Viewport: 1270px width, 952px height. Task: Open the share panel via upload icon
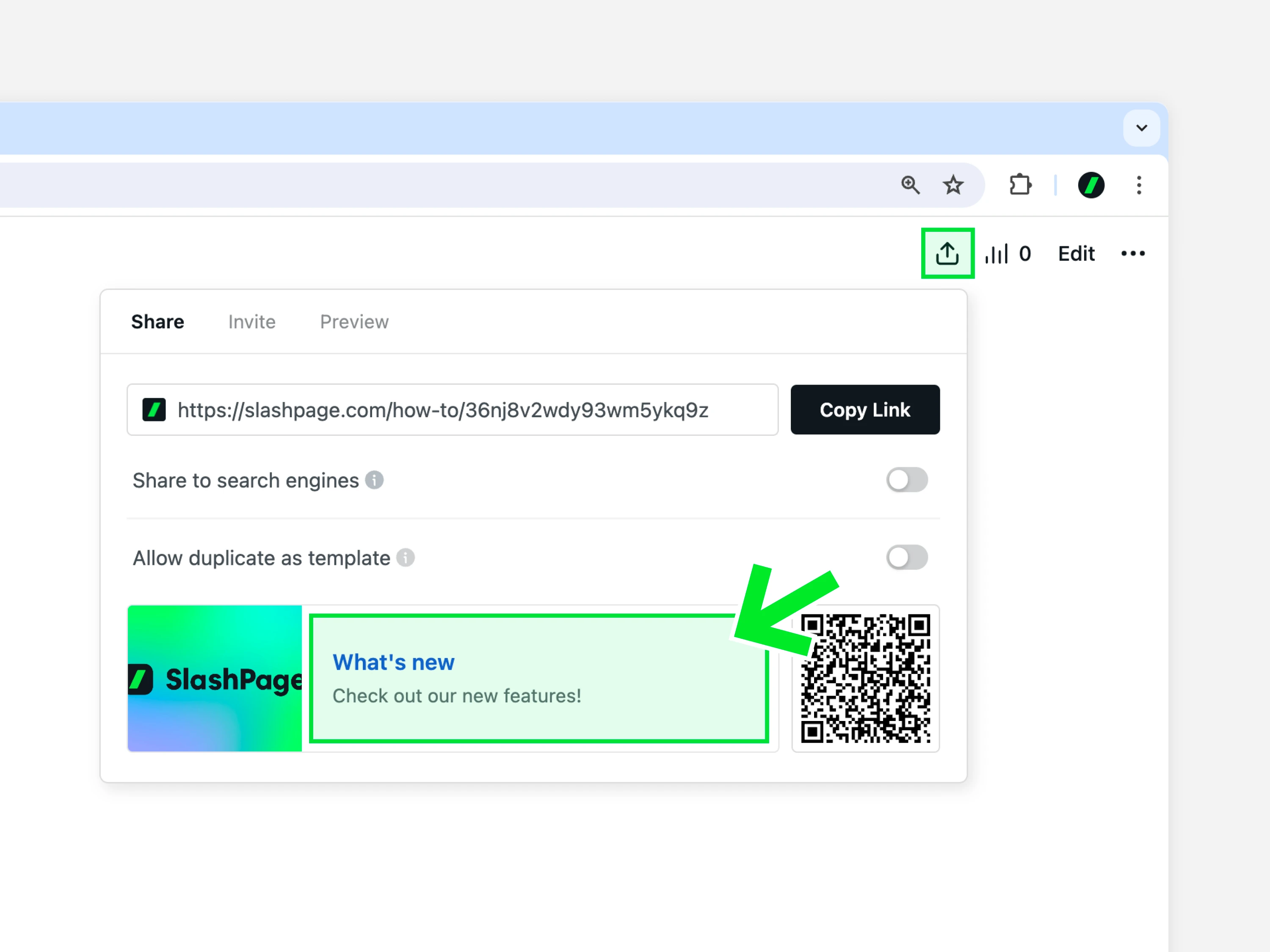coord(947,253)
